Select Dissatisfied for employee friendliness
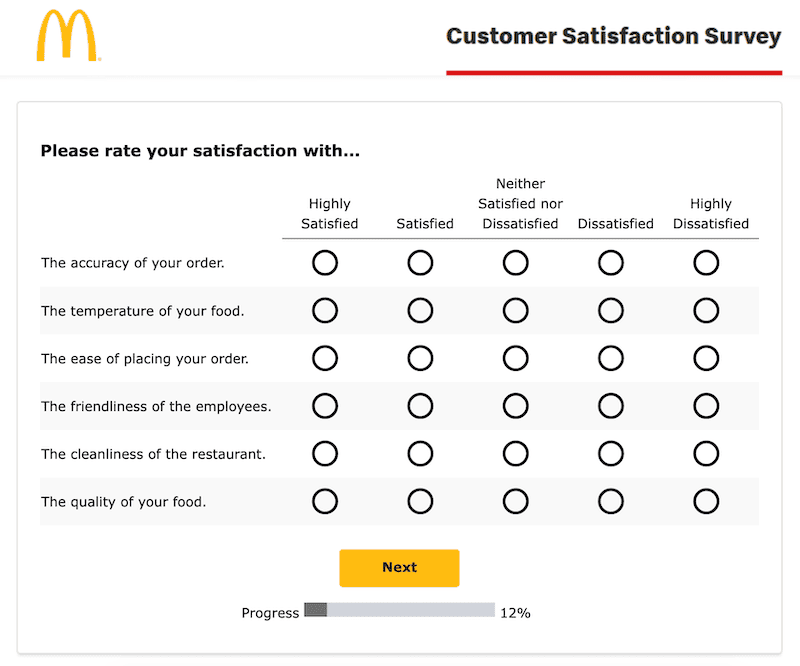This screenshot has width=800, height=666. tap(611, 406)
